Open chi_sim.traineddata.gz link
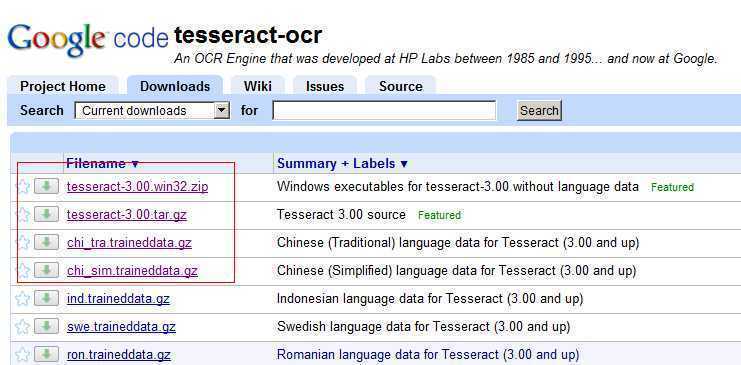The height and width of the screenshot is (365, 741). point(132,271)
